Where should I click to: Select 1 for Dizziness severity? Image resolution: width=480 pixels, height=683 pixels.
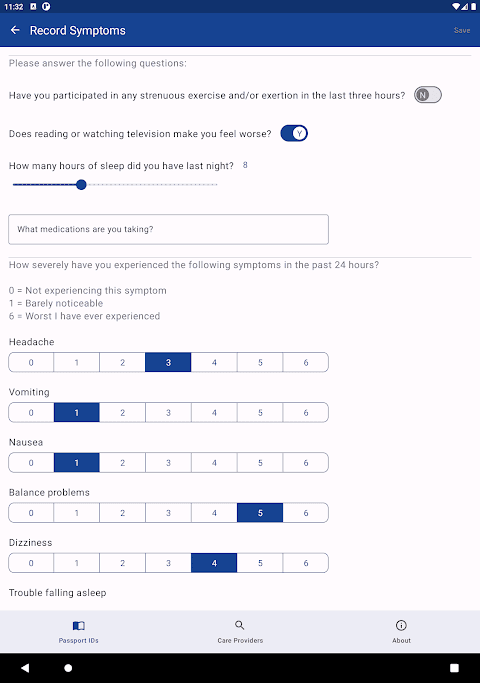pyautogui.click(x=77, y=563)
